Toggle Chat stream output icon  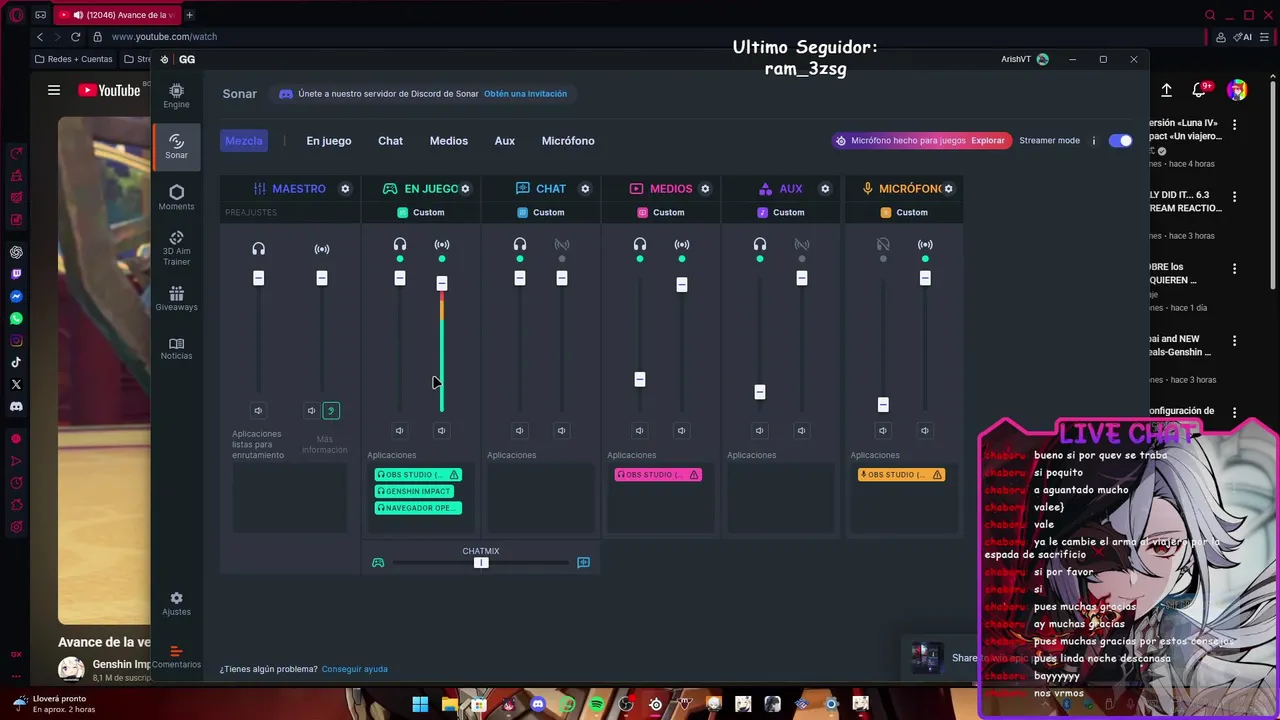(x=562, y=245)
